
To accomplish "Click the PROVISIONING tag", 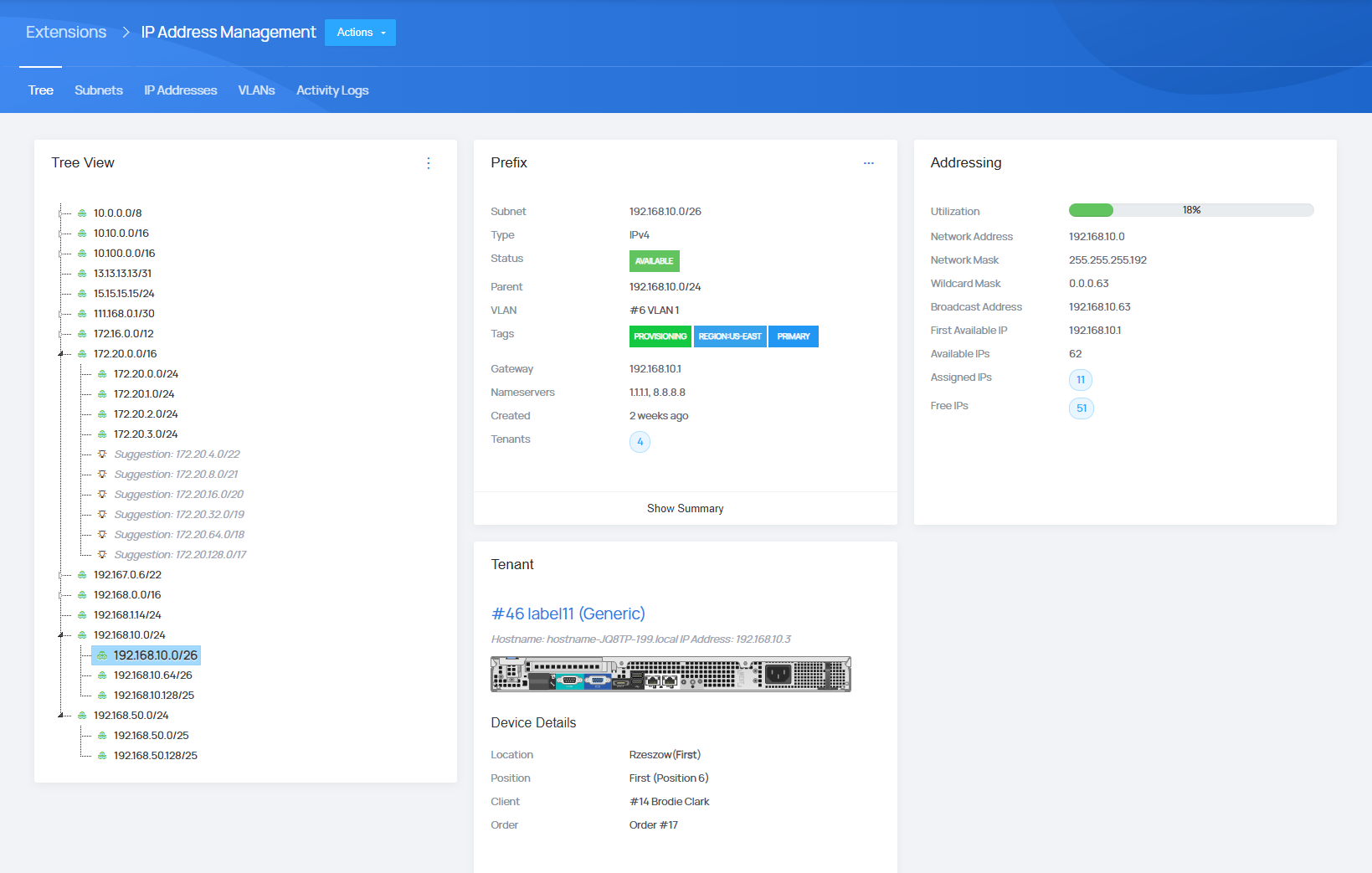I will pyautogui.click(x=660, y=336).
